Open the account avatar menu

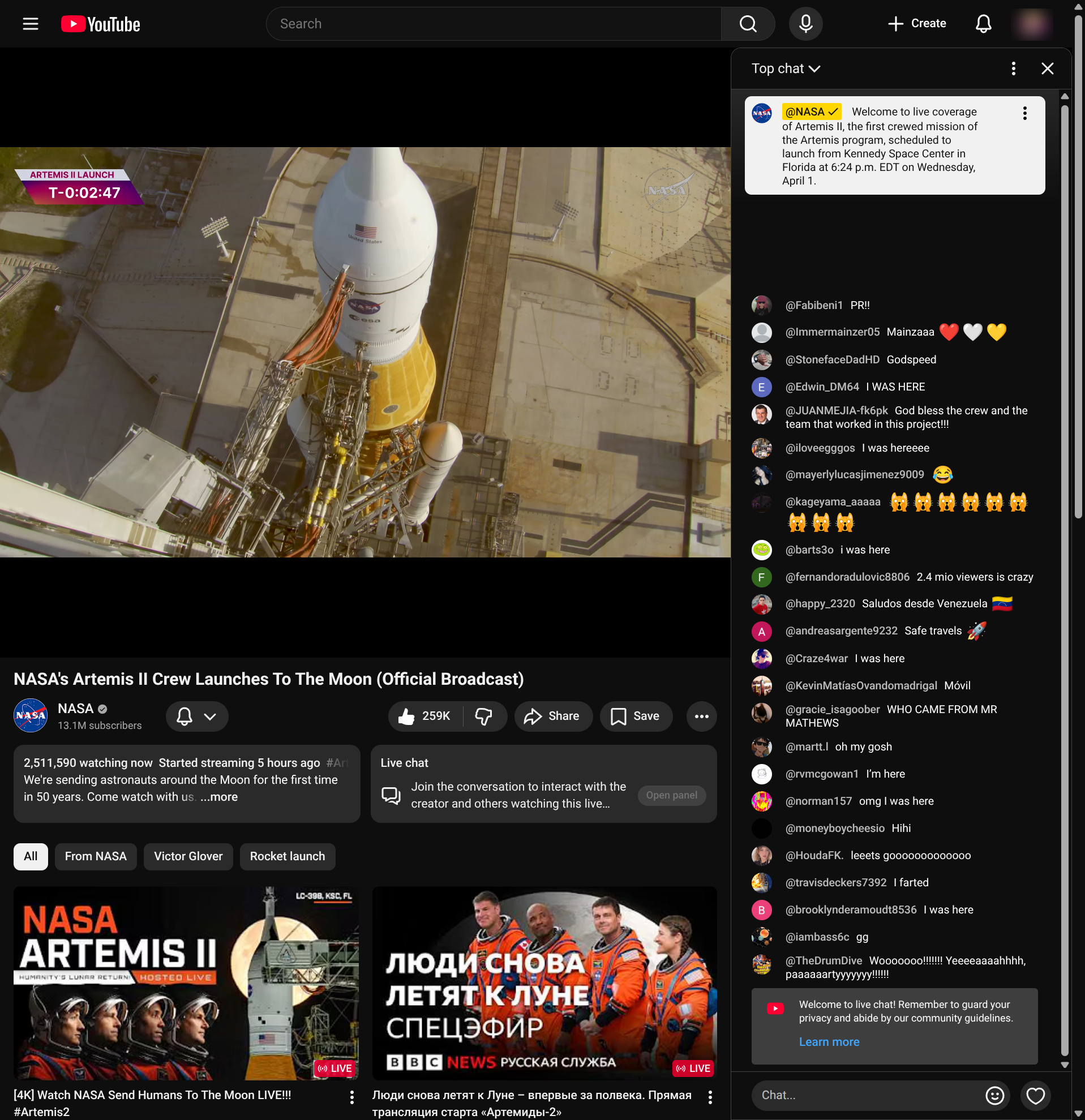pos(1032,23)
